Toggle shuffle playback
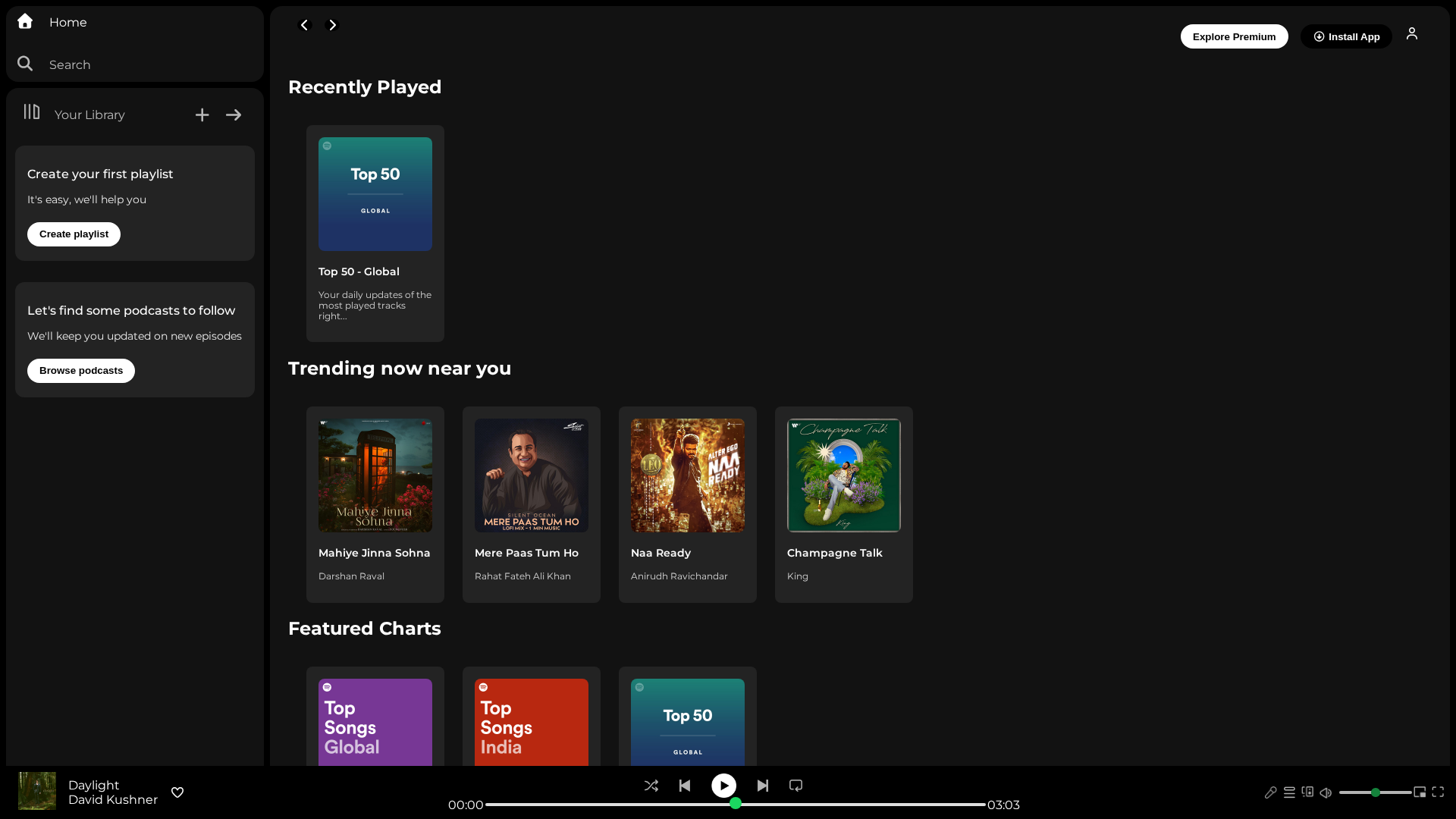Screen dimensions: 1456x819 651,786
